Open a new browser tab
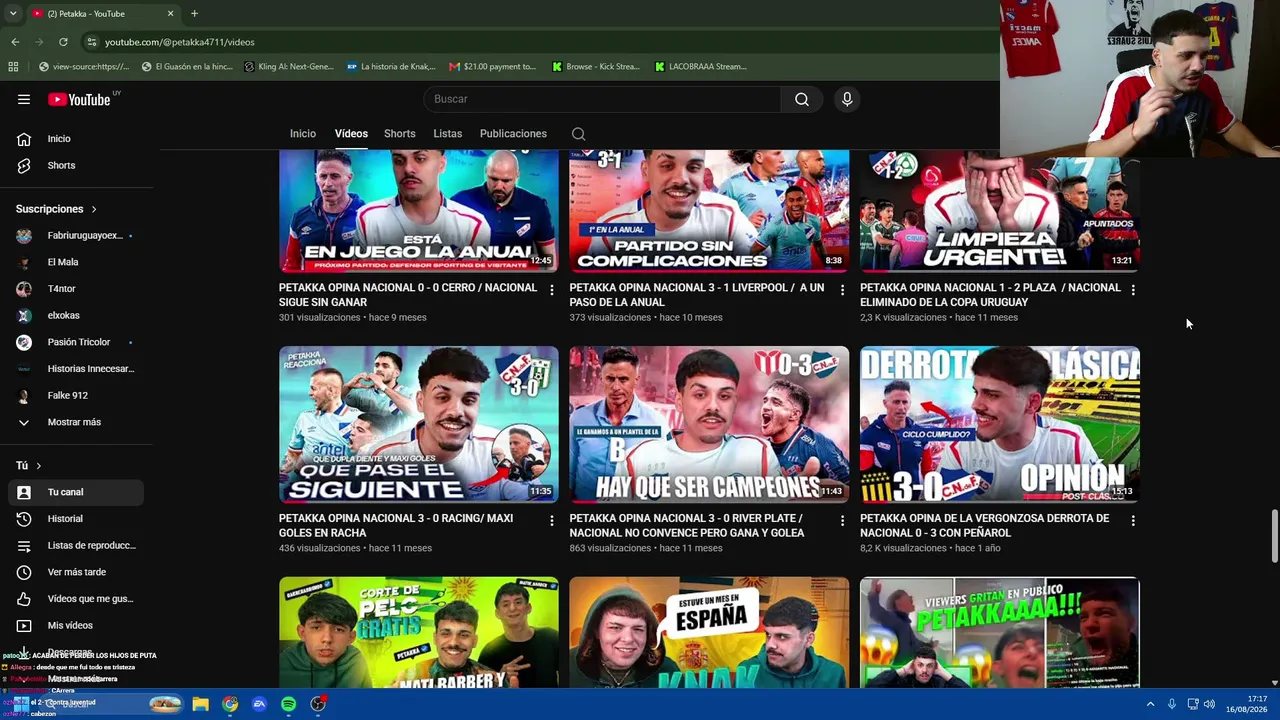The width and height of the screenshot is (1280, 720). [x=194, y=14]
